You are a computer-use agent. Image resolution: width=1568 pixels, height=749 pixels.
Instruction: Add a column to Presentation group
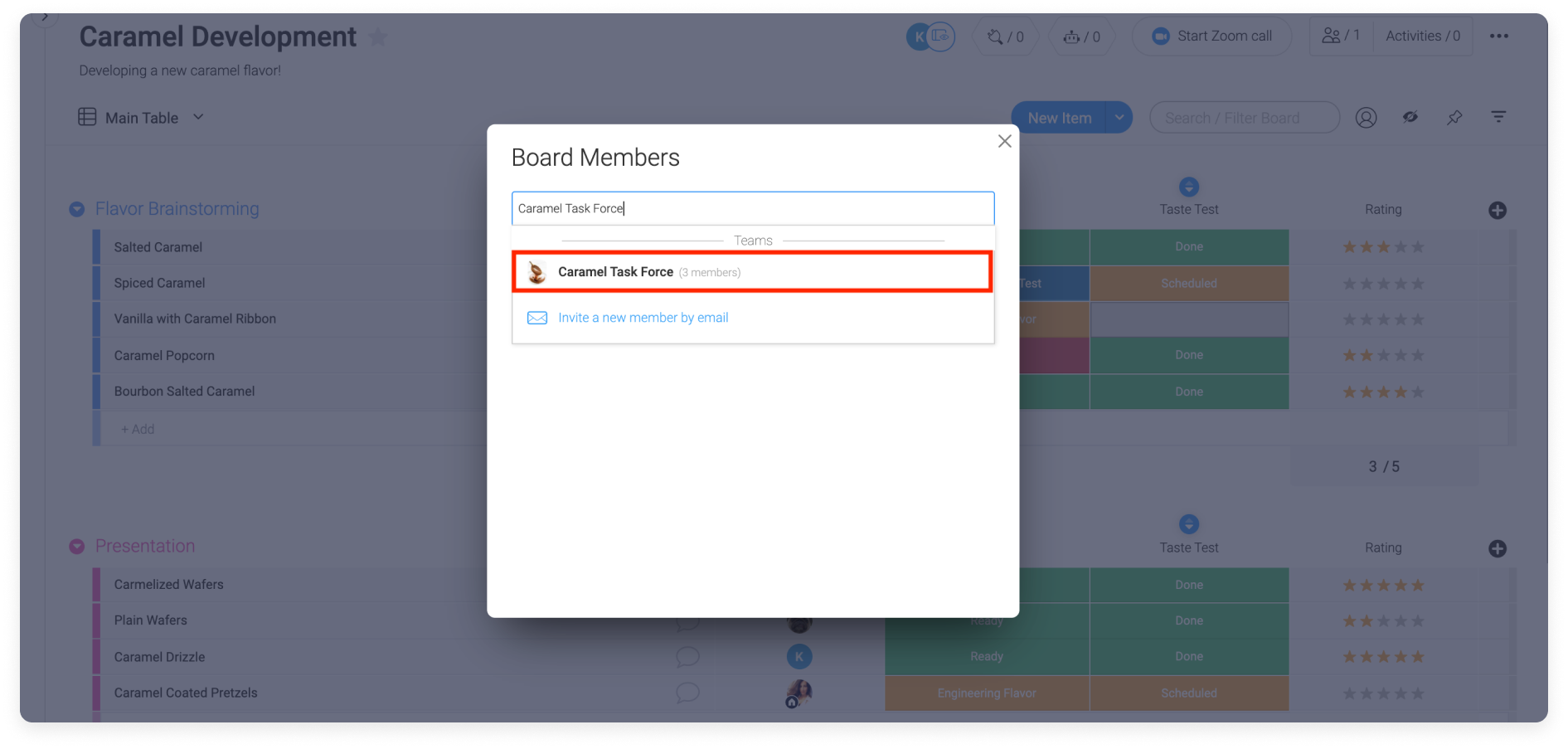point(1498,549)
